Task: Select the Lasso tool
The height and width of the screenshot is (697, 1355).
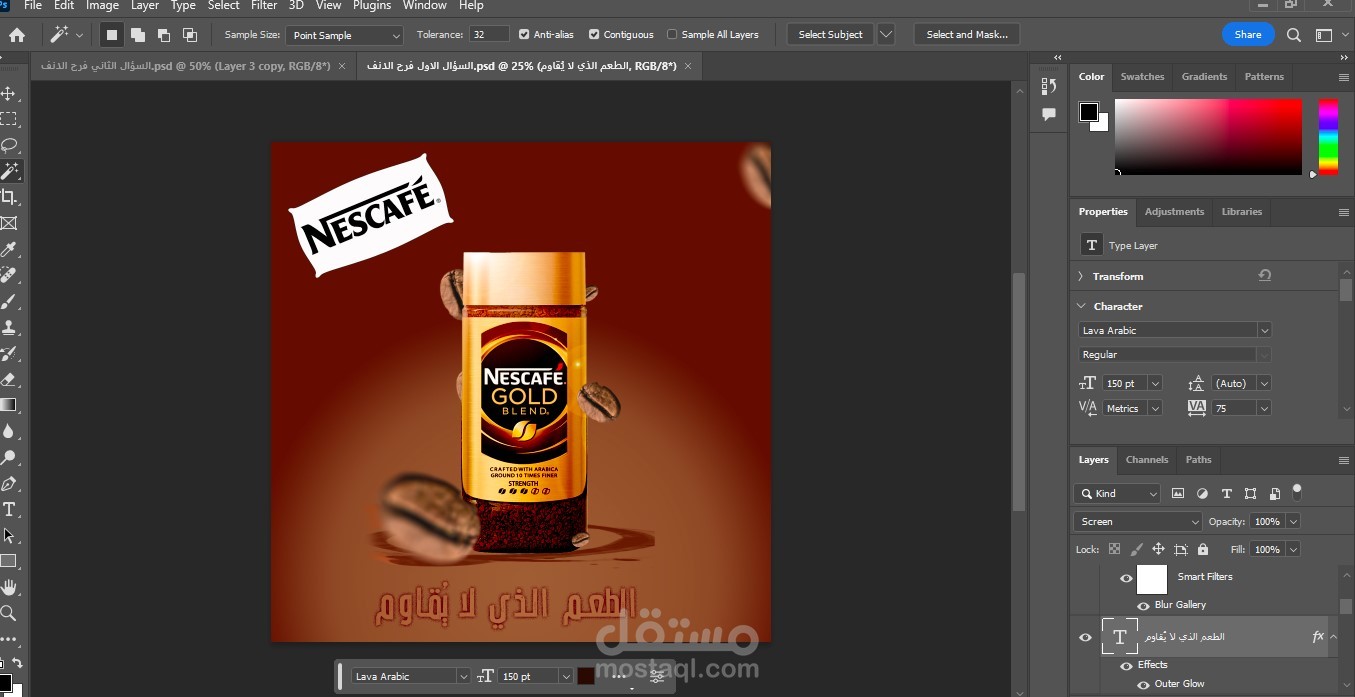Action: coord(9,145)
